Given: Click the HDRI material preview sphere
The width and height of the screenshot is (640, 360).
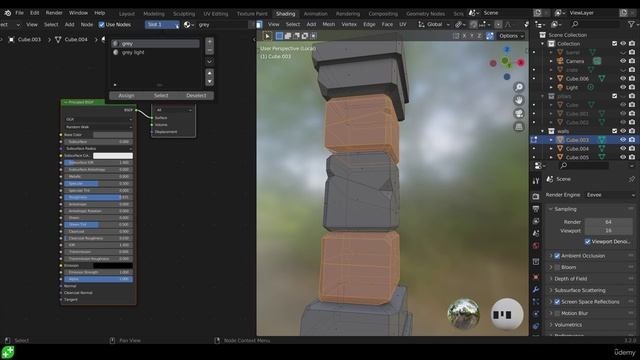Looking at the screenshot, I should tap(463, 314).
